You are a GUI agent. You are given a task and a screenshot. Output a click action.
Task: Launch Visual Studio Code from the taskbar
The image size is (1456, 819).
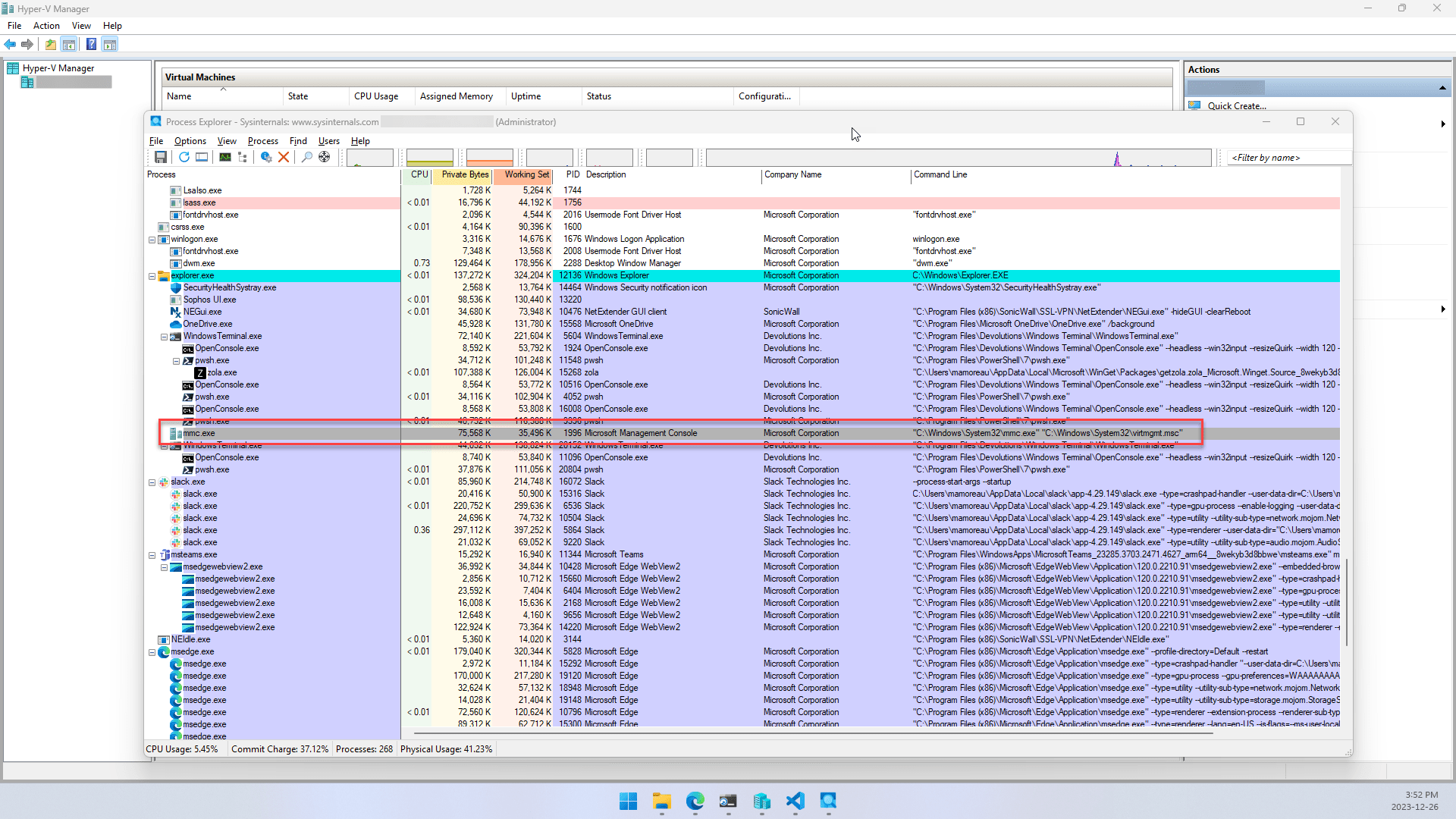(795, 802)
